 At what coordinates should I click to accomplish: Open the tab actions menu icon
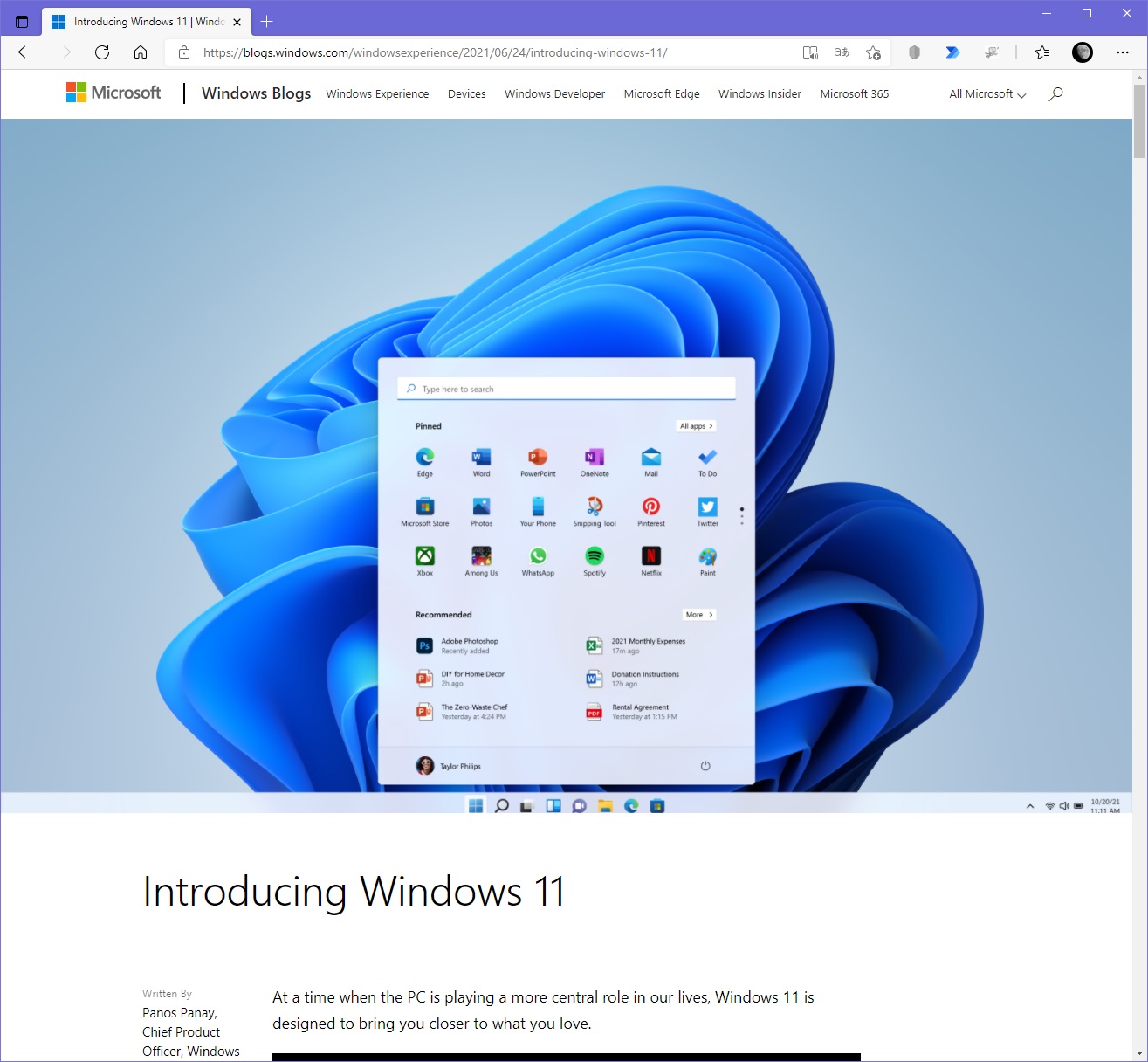[22, 22]
